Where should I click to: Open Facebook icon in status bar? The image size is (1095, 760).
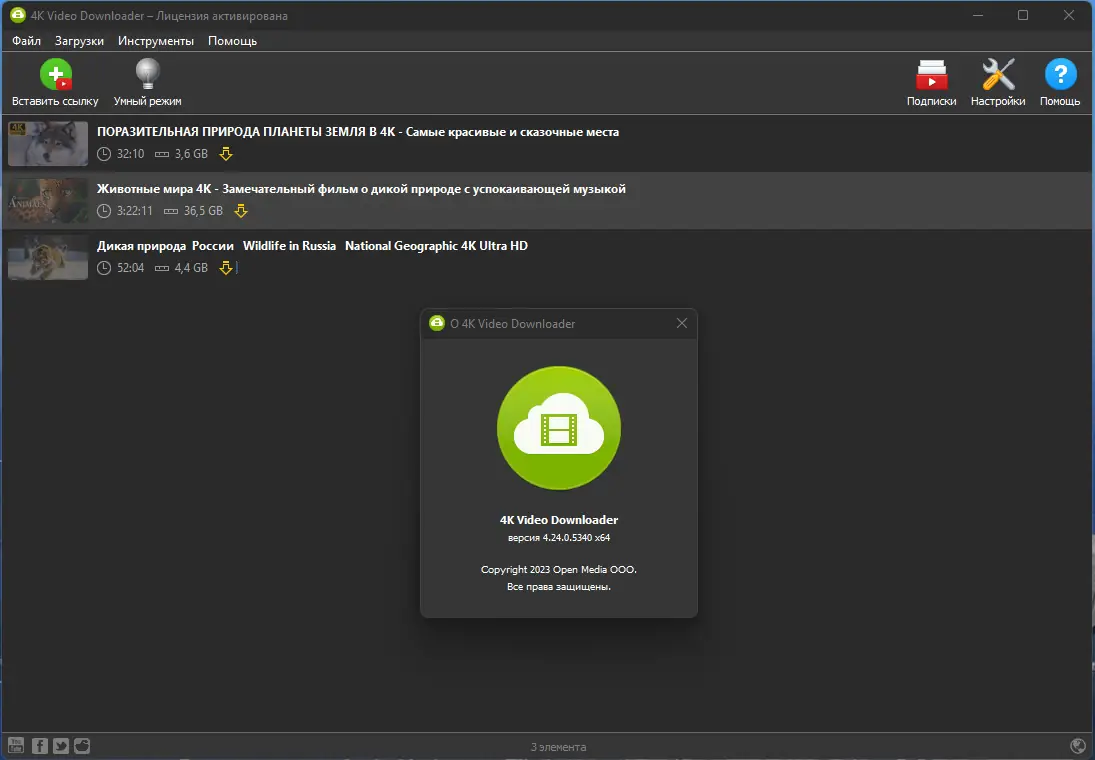40,745
